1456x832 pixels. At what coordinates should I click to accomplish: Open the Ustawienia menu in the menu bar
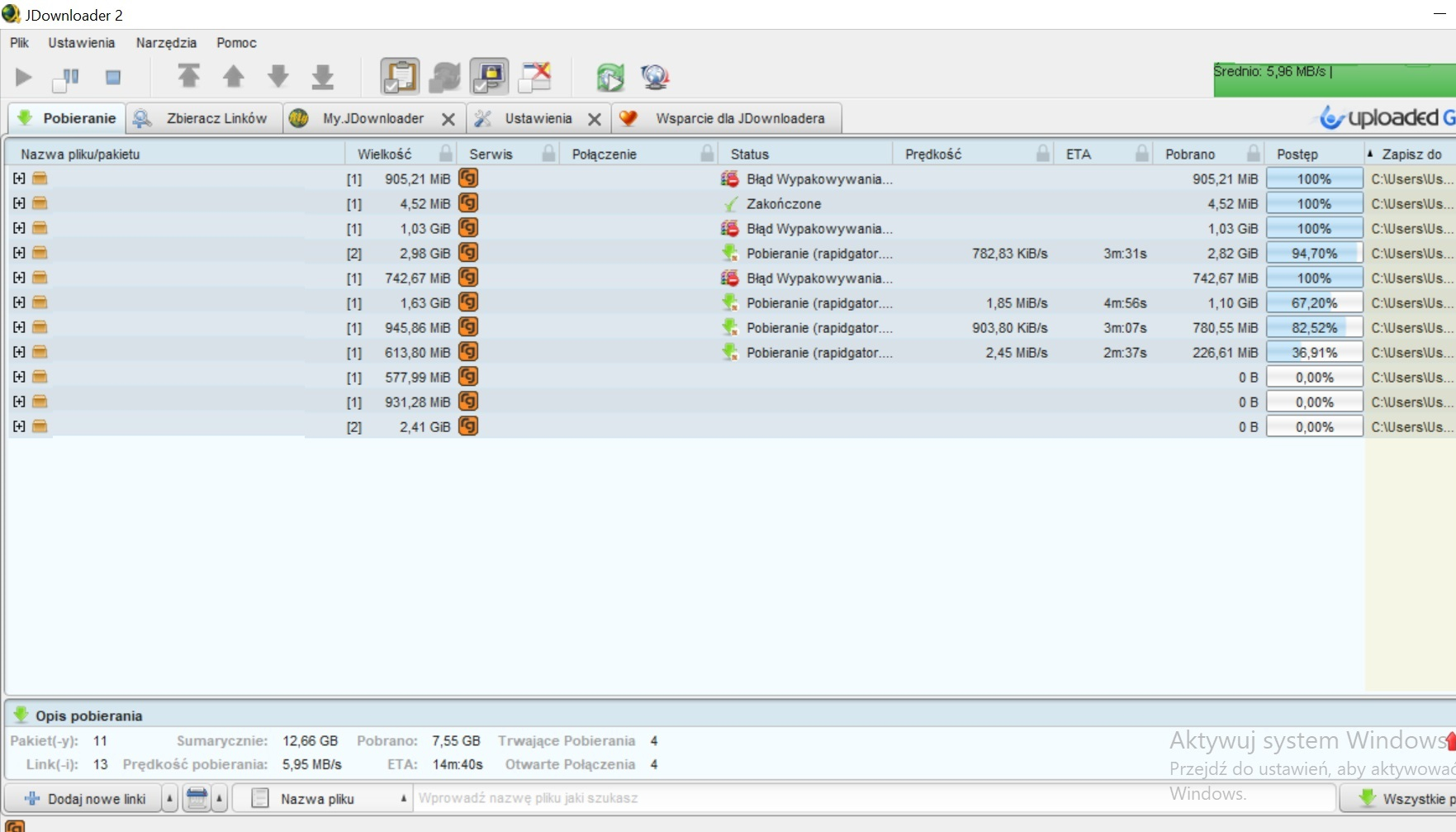tap(81, 43)
